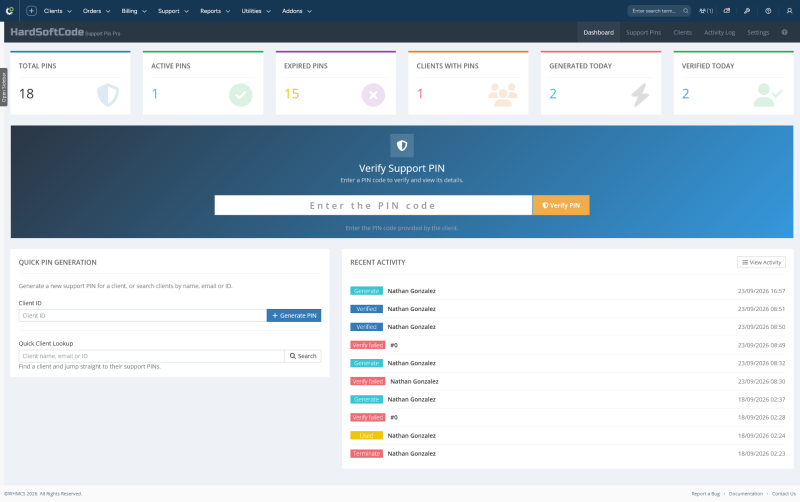This screenshot has width=800, height=502.
Task: Click the red Terminate badge
Action: pyautogui.click(x=366, y=454)
